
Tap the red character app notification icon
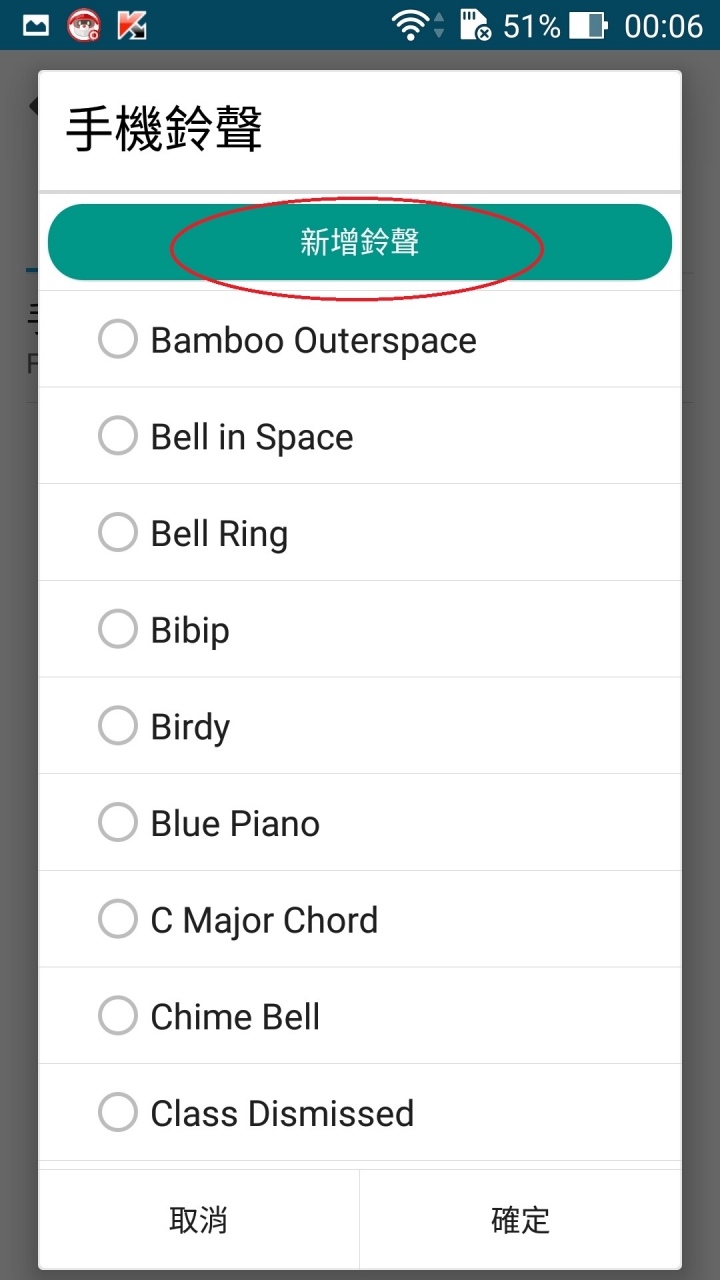point(84,25)
